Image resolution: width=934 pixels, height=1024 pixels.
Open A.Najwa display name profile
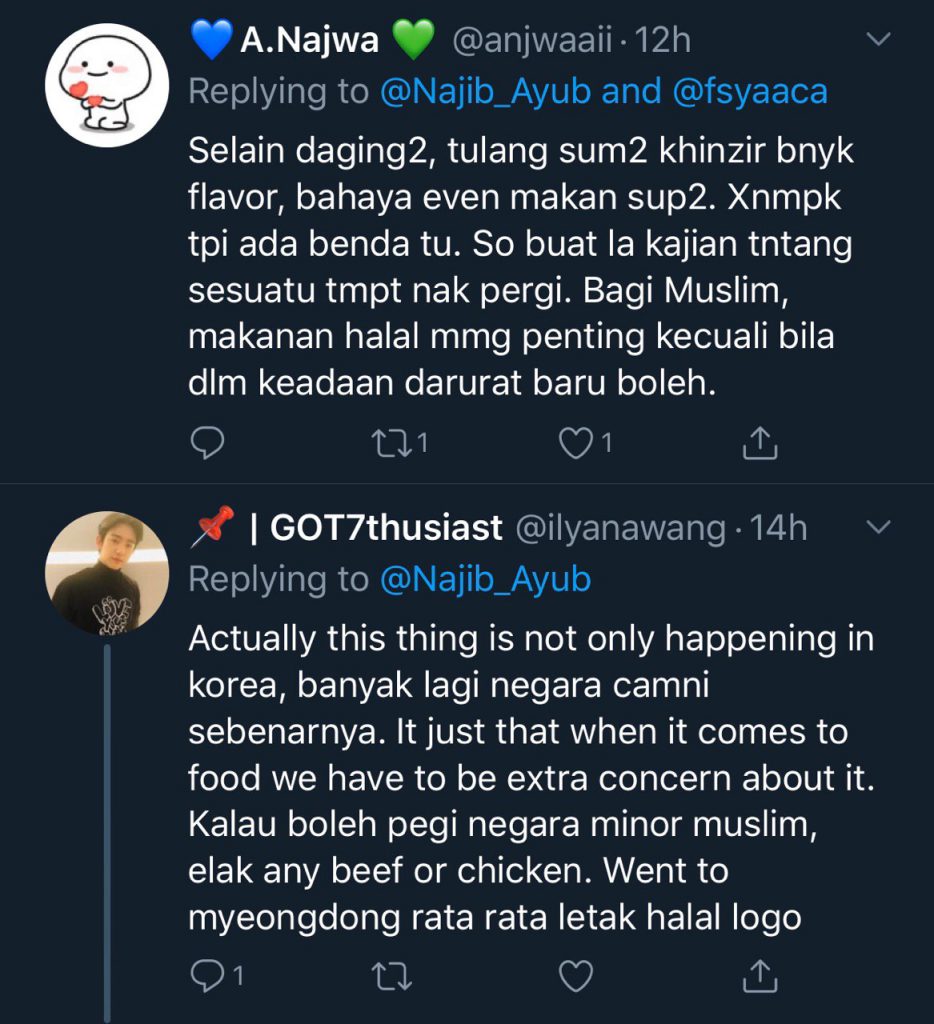[x=310, y=41]
